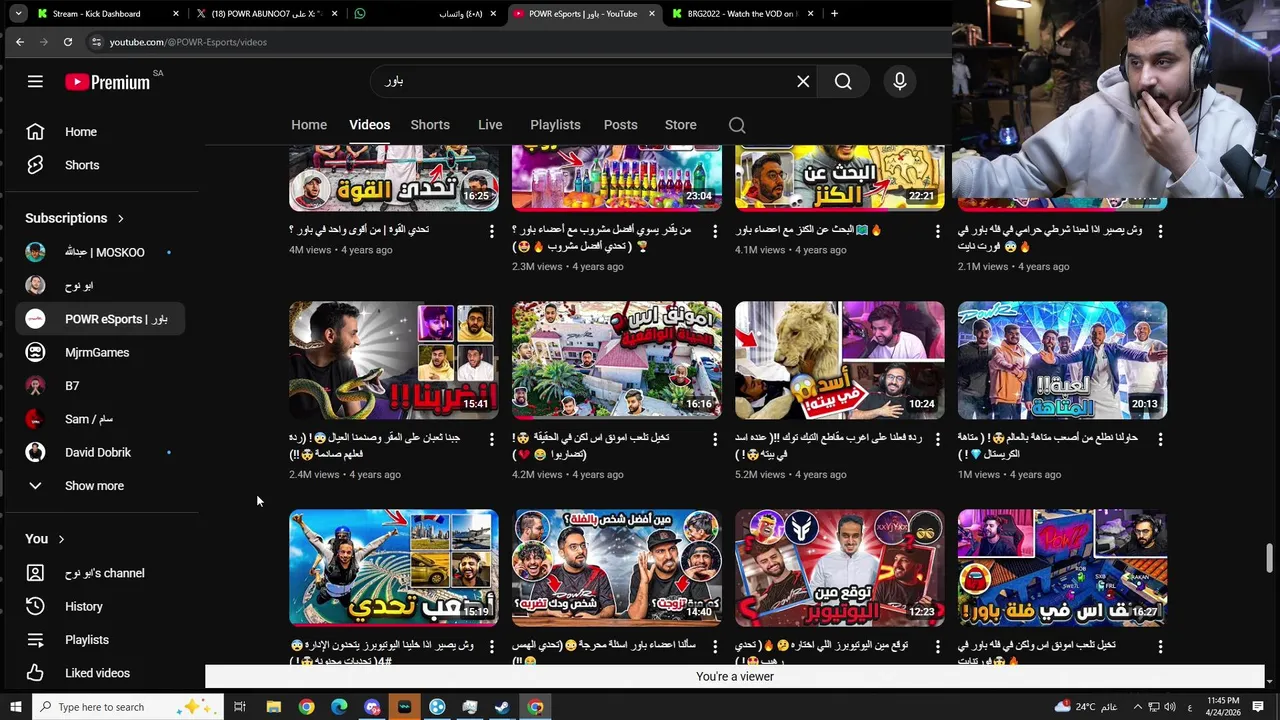Open the Live tab
The width and height of the screenshot is (1280, 720).
click(490, 125)
